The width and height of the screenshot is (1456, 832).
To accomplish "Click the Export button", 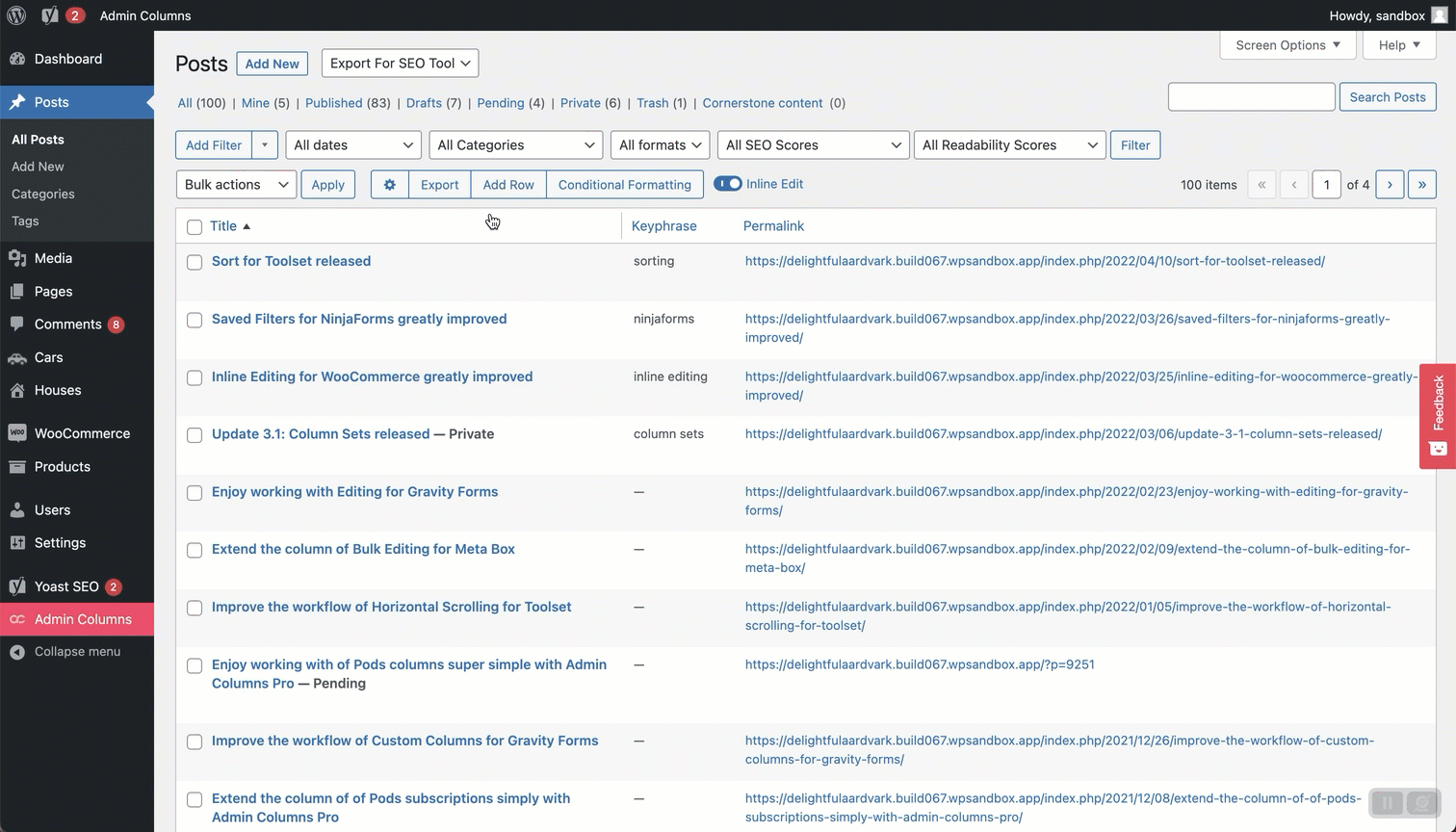I will [439, 185].
